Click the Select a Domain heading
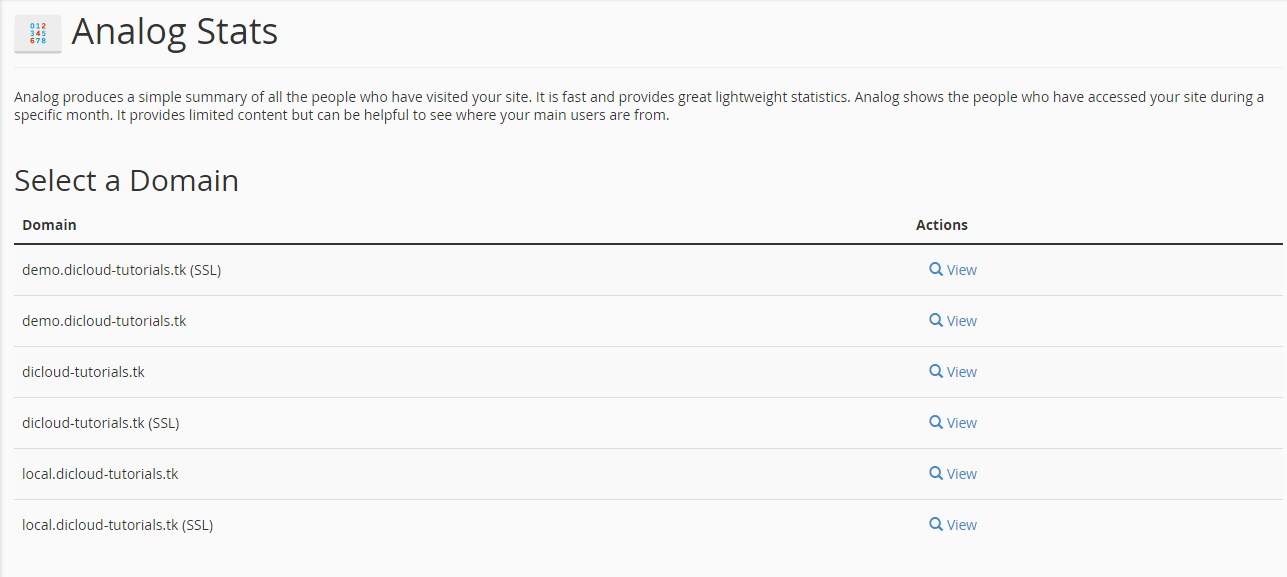Image resolution: width=1287 pixels, height=577 pixels. pyautogui.click(x=126, y=181)
